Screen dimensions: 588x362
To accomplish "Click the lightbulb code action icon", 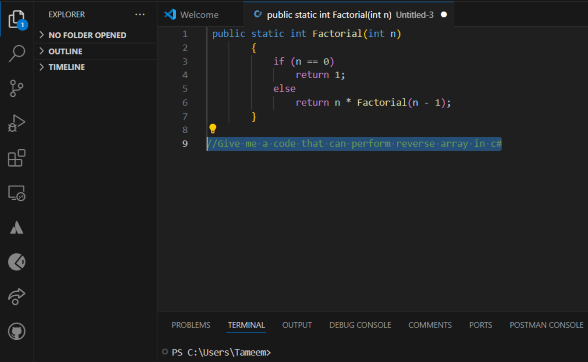I will pyautogui.click(x=213, y=129).
